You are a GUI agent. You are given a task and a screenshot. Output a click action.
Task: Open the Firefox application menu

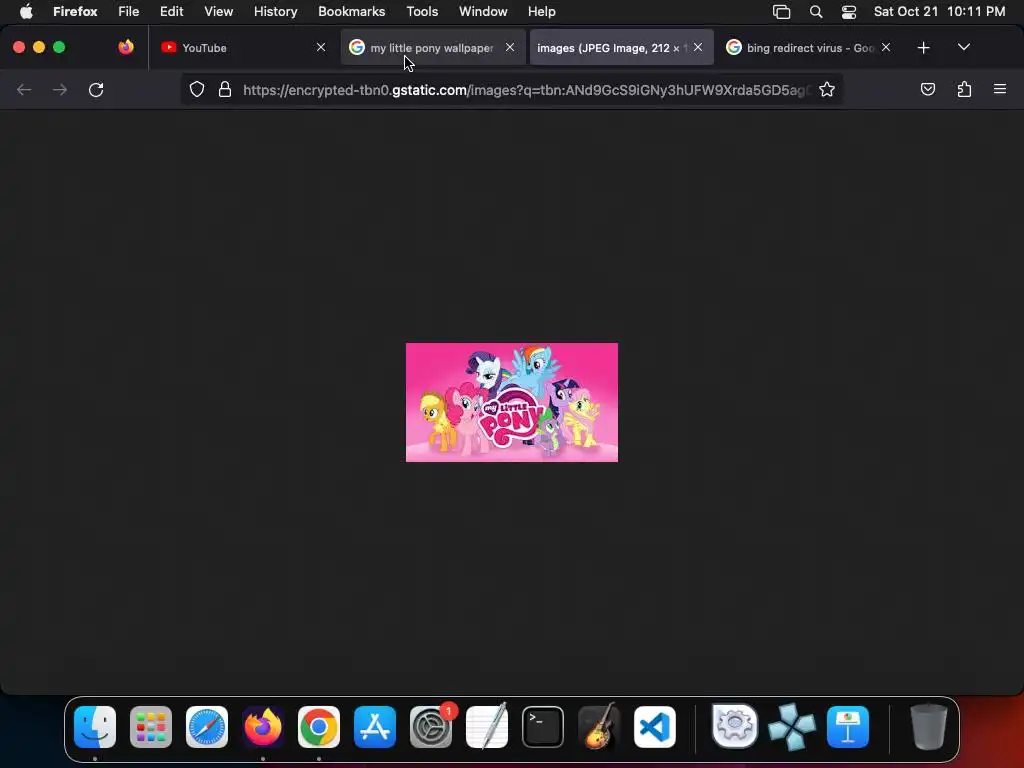click(75, 12)
